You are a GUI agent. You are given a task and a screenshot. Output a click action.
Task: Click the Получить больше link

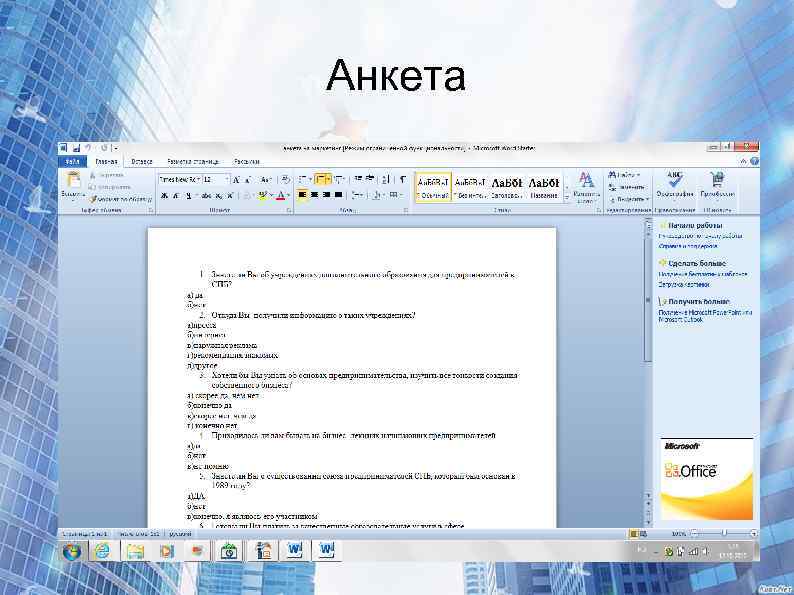(x=698, y=301)
